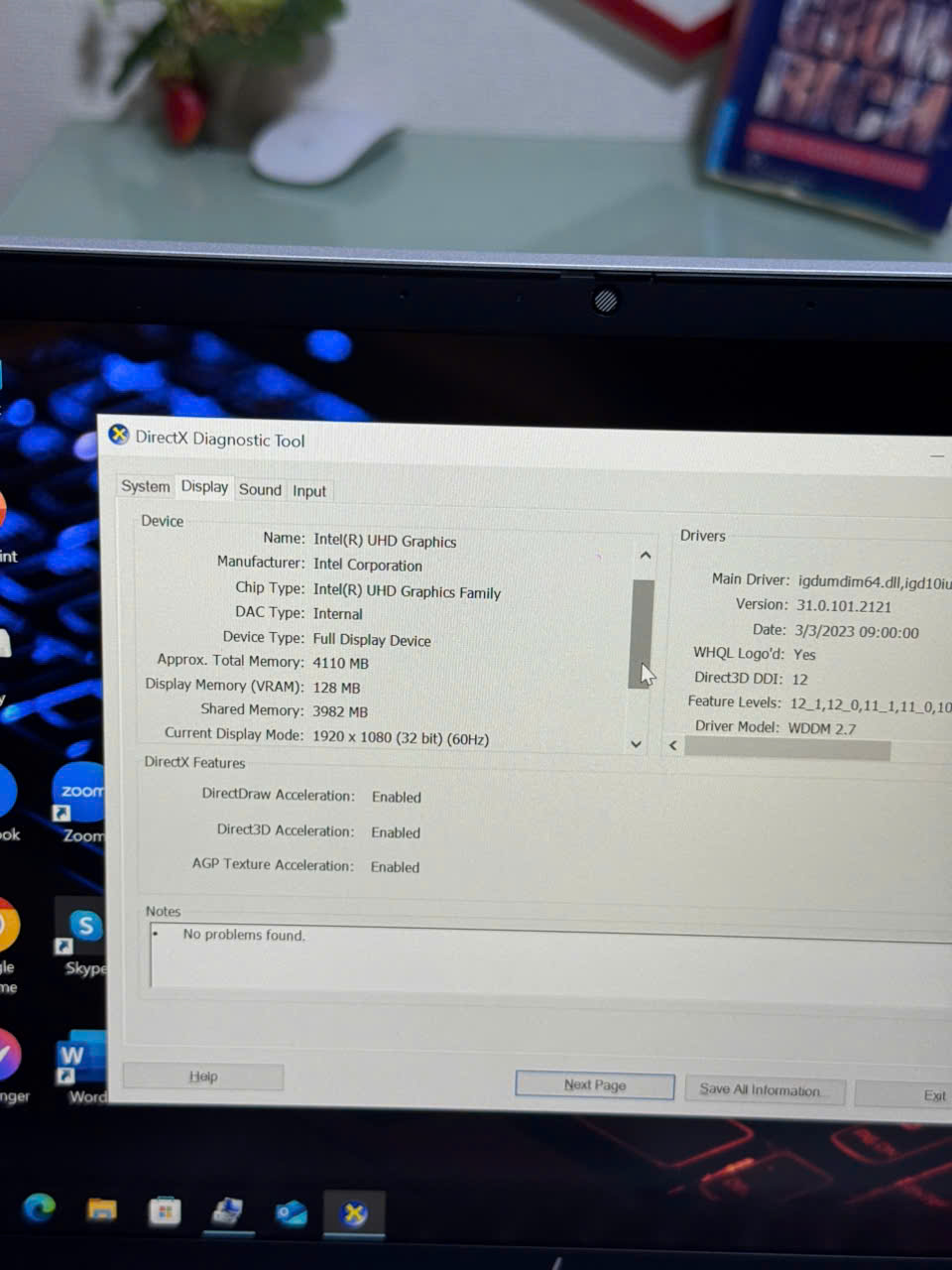
Task: Click Save All Information
Action: (765, 1089)
